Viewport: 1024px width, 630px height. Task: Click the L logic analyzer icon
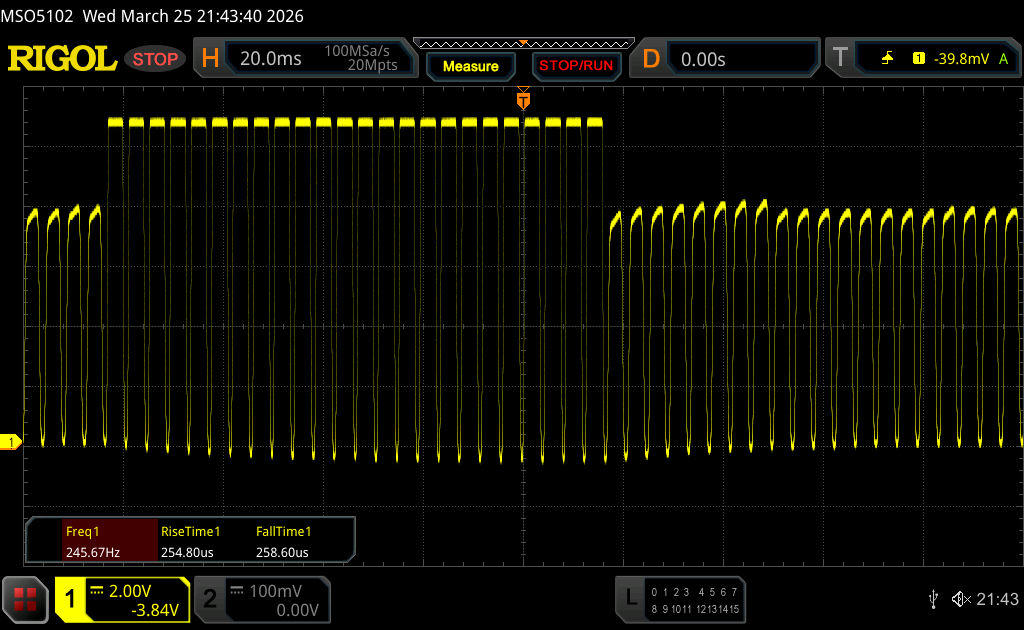(630, 598)
